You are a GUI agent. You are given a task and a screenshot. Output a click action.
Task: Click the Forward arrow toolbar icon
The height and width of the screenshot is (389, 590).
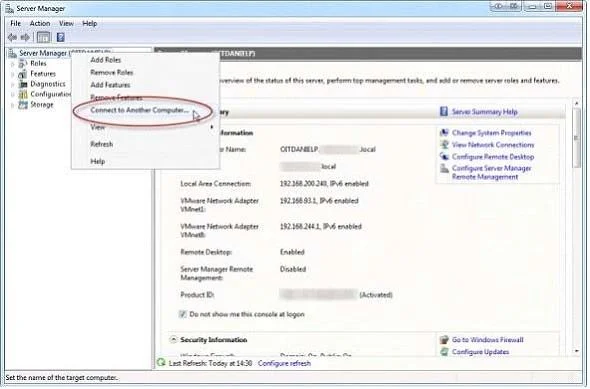point(25,37)
